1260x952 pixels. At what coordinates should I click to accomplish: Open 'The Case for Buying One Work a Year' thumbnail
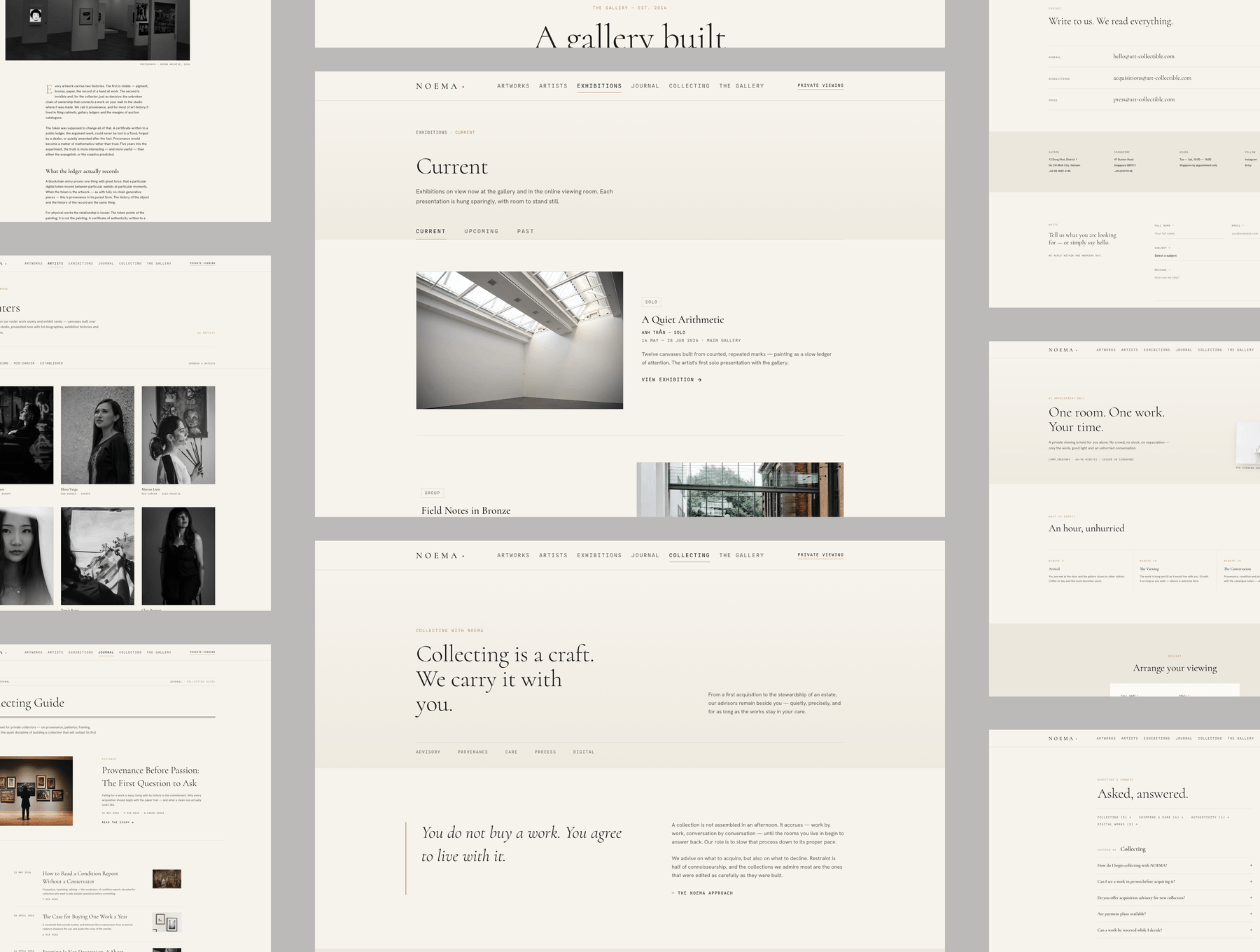click(x=167, y=923)
